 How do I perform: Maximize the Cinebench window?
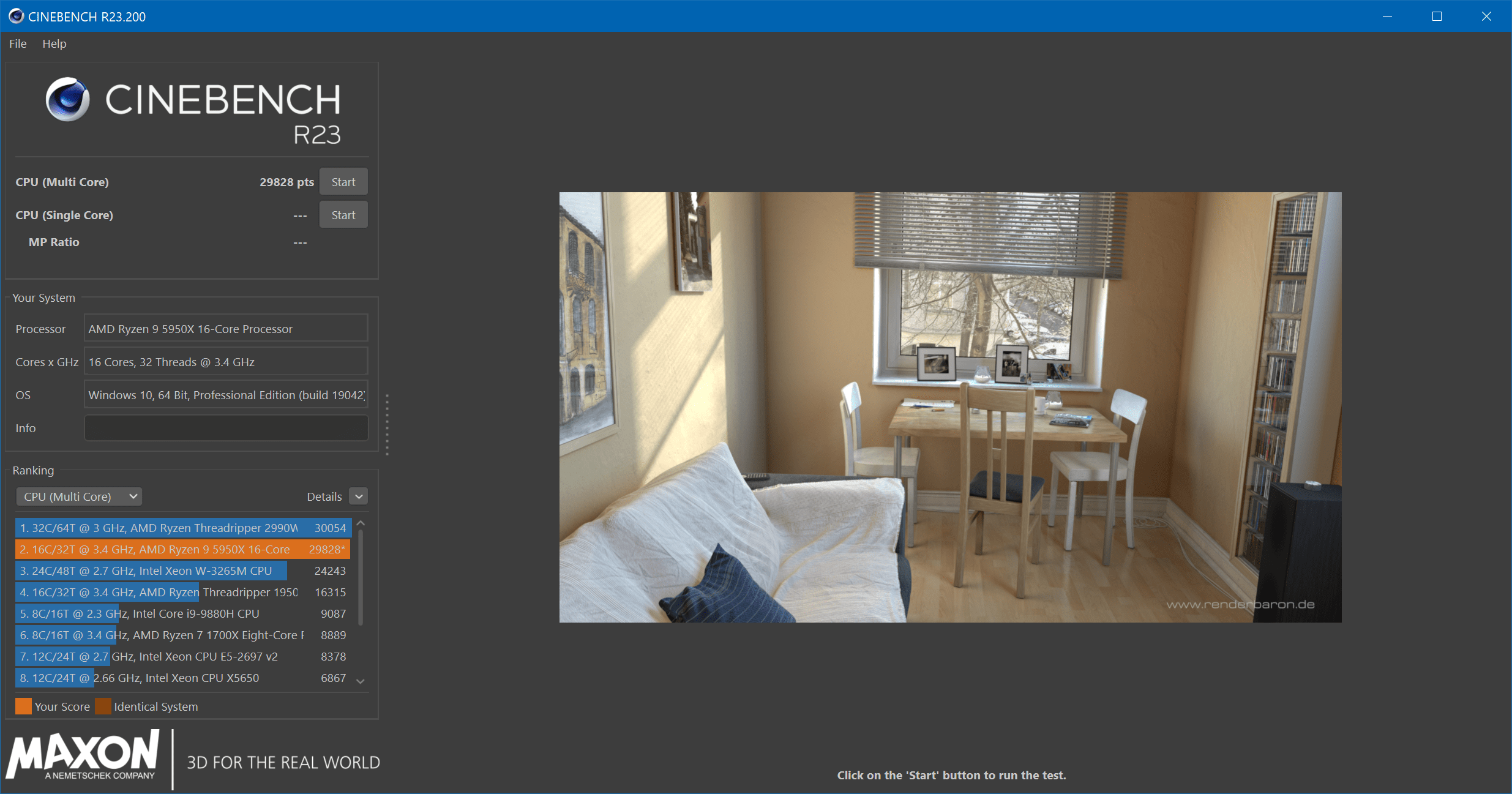(x=1437, y=17)
